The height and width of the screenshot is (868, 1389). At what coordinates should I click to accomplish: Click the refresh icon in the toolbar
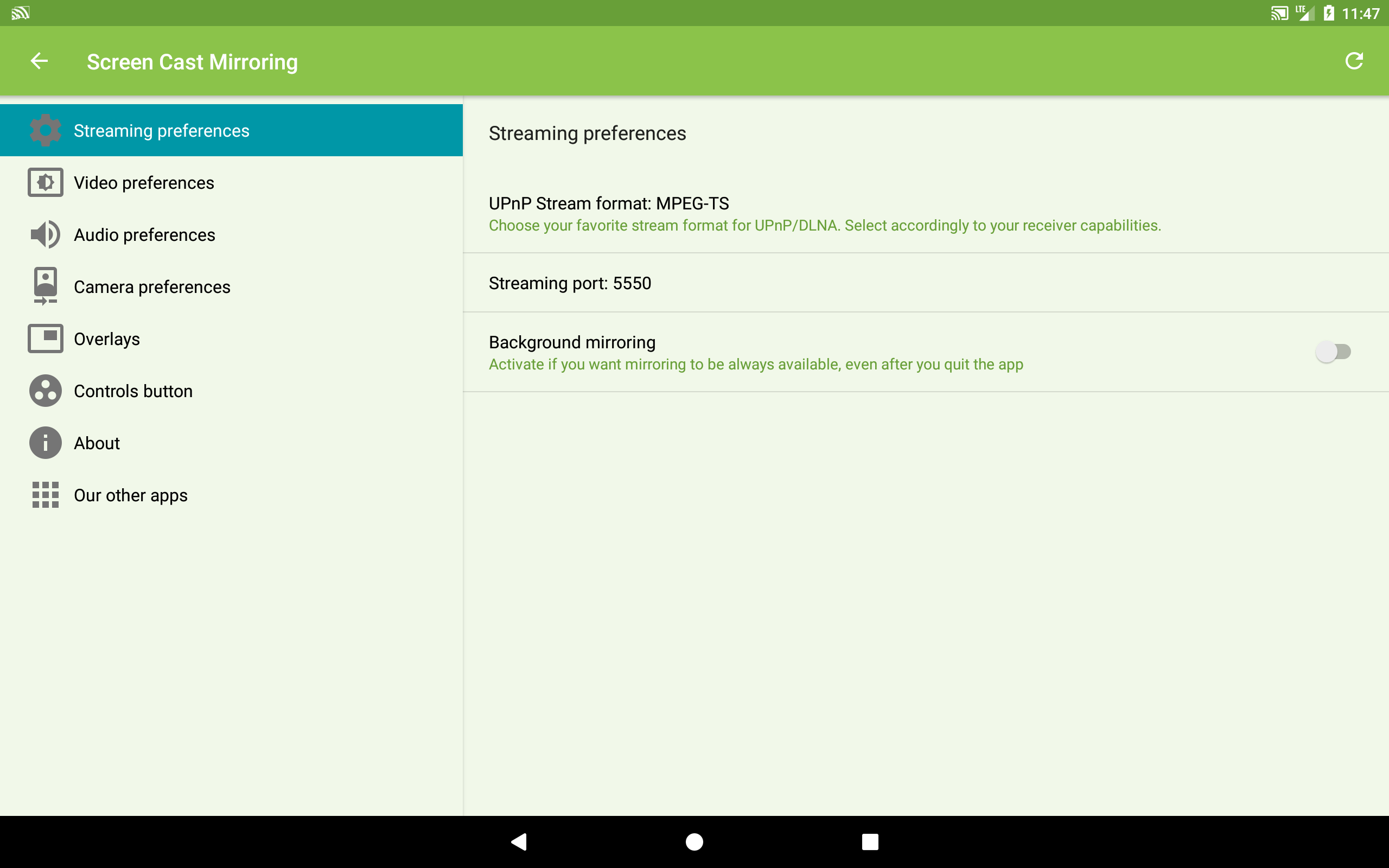click(x=1353, y=61)
